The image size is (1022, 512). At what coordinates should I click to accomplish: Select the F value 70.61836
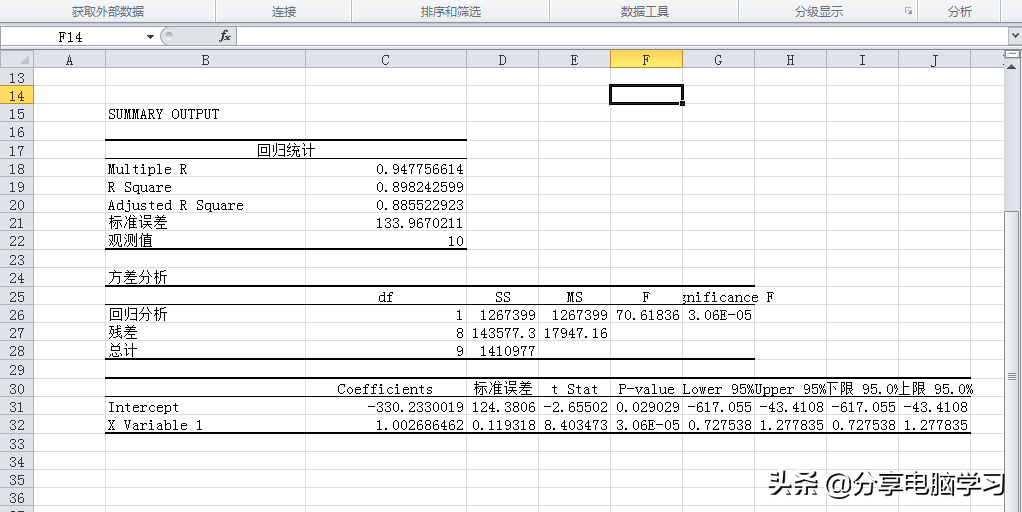pyautogui.click(x=647, y=315)
